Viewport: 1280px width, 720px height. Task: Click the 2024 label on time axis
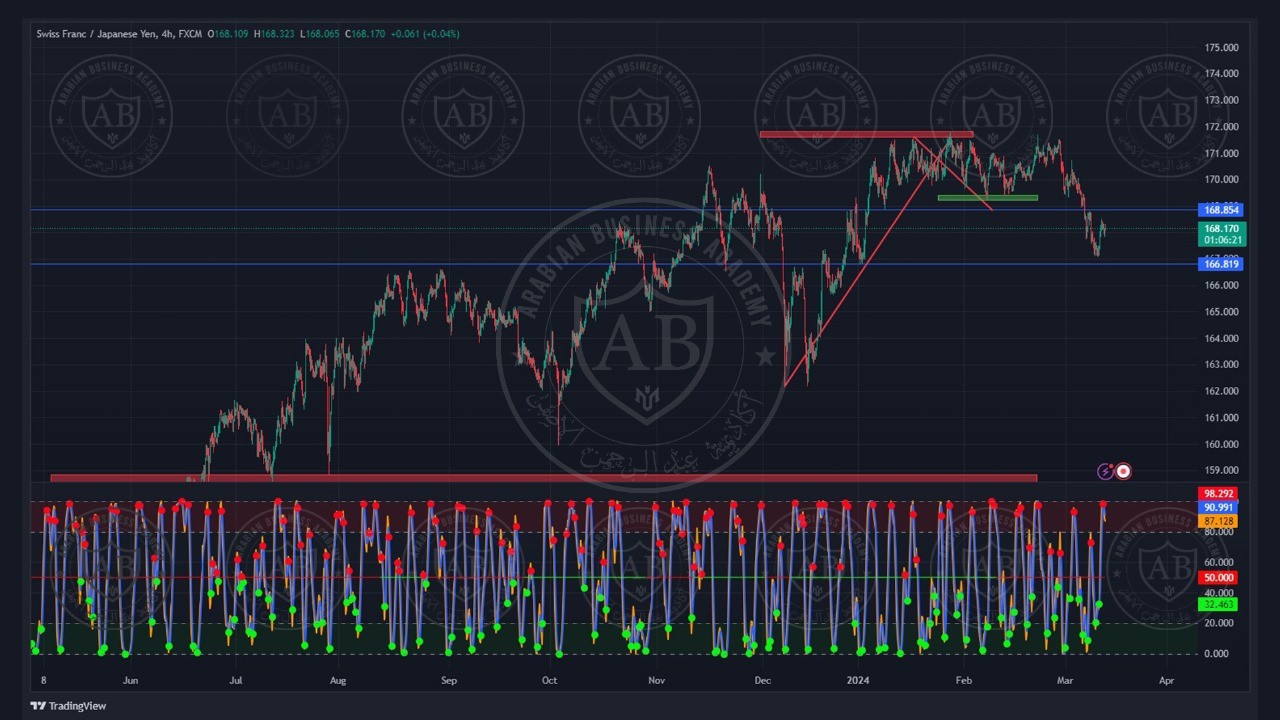(x=858, y=680)
